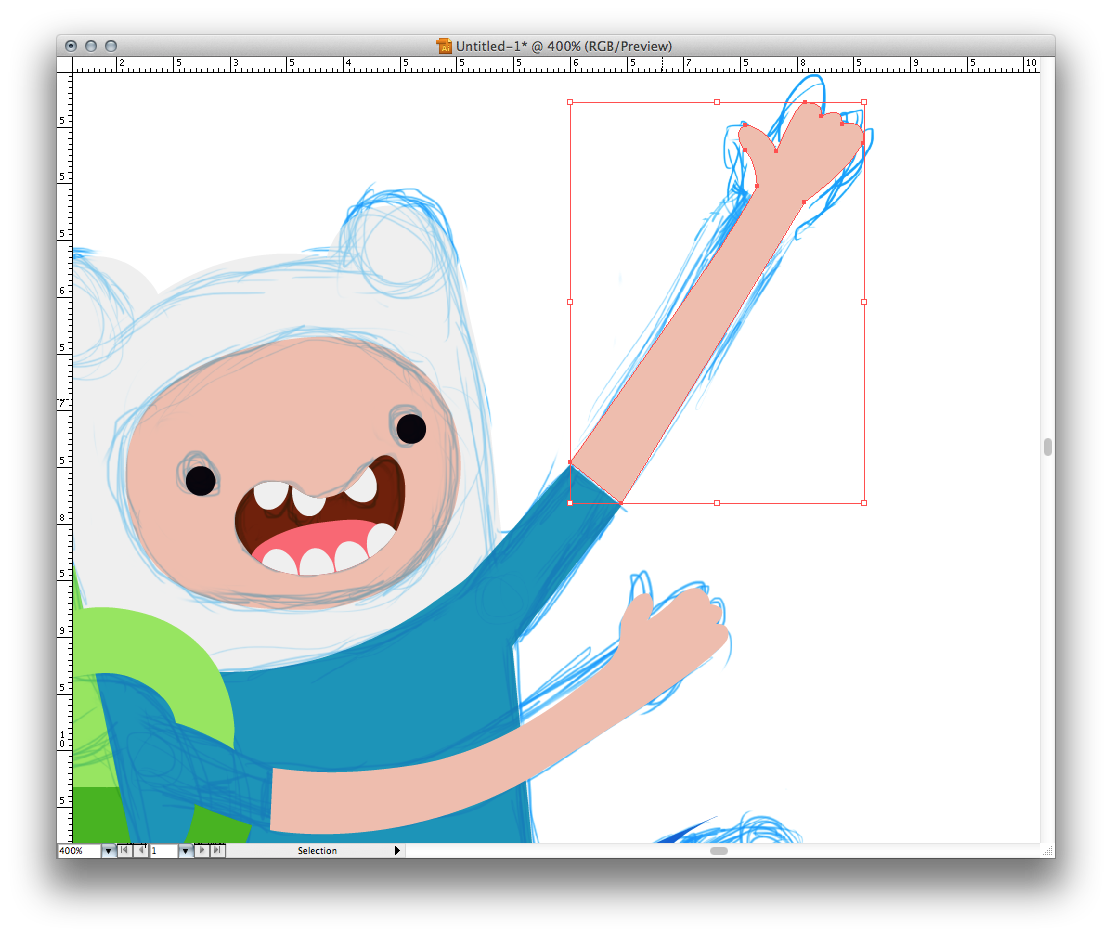The image size is (1112, 937).
Task: Click the ruler origin corner box
Action: 65,64
